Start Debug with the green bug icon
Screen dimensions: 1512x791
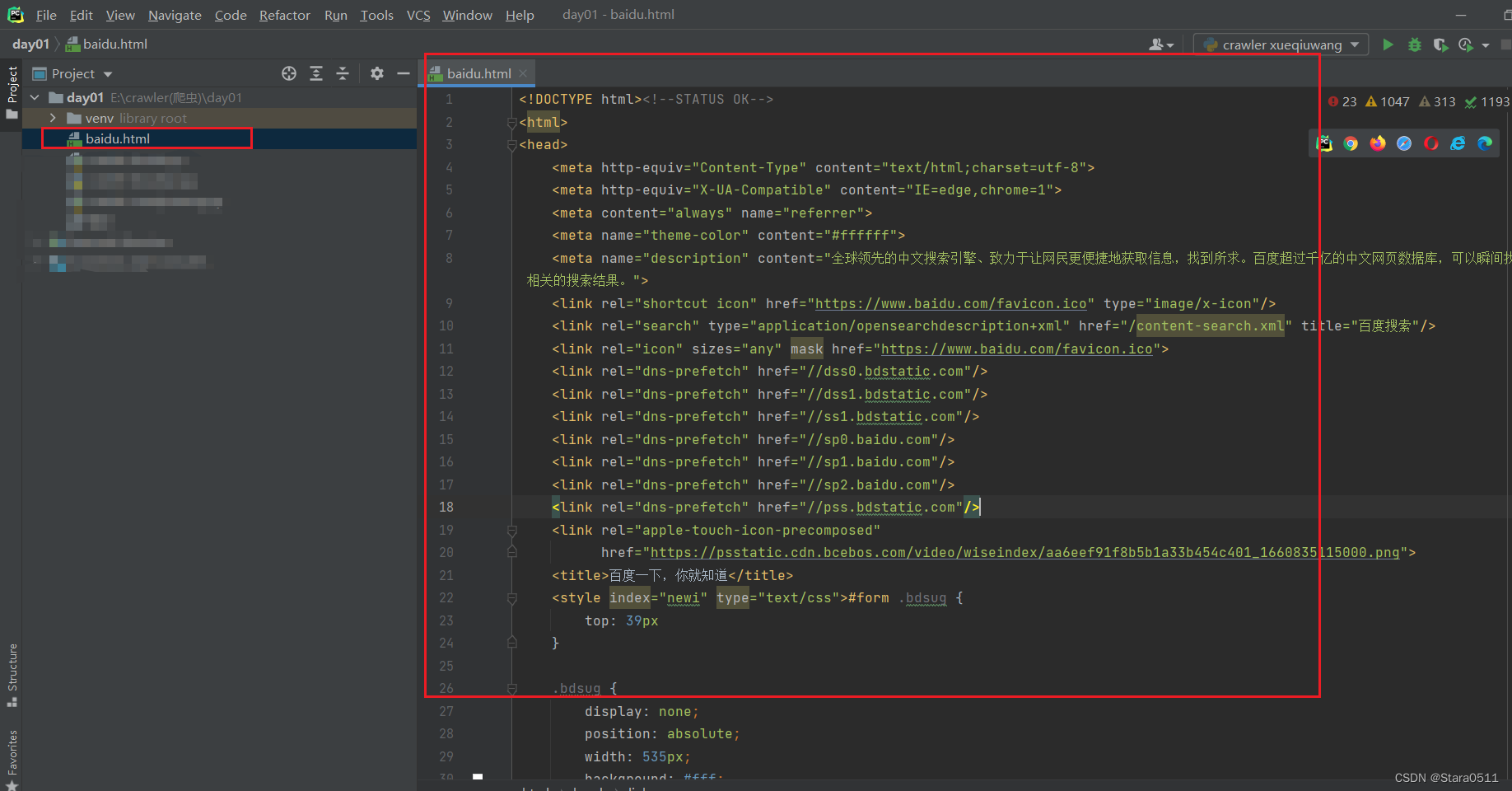(x=1415, y=44)
